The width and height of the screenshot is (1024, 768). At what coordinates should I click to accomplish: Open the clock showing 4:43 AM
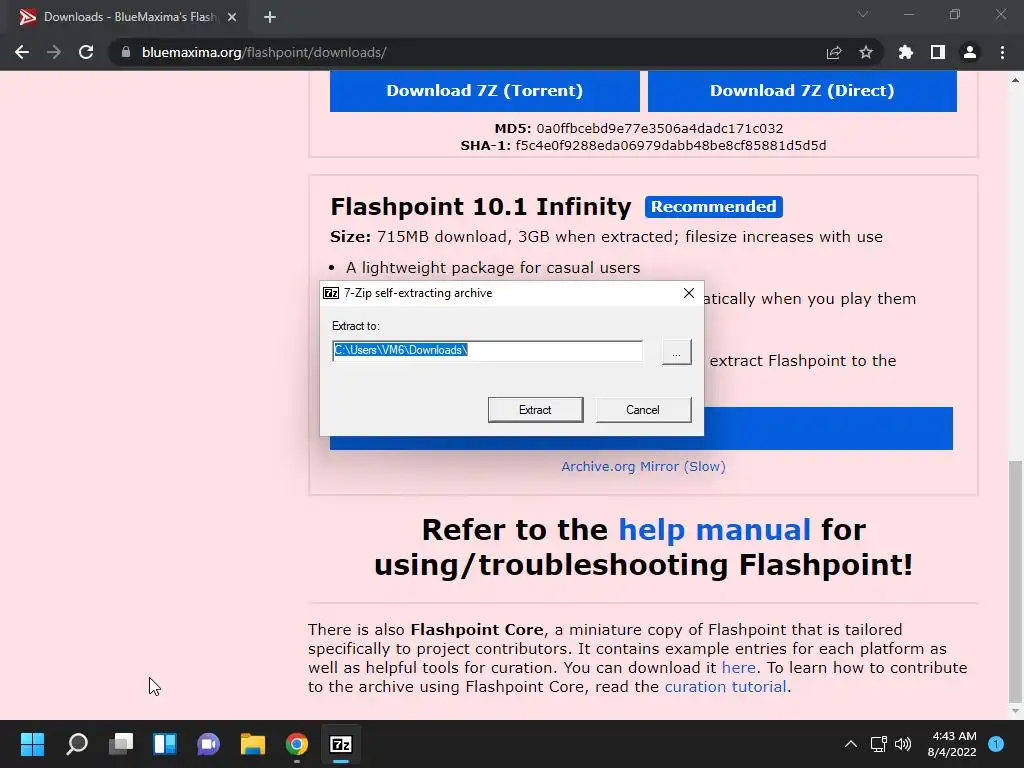tap(953, 744)
